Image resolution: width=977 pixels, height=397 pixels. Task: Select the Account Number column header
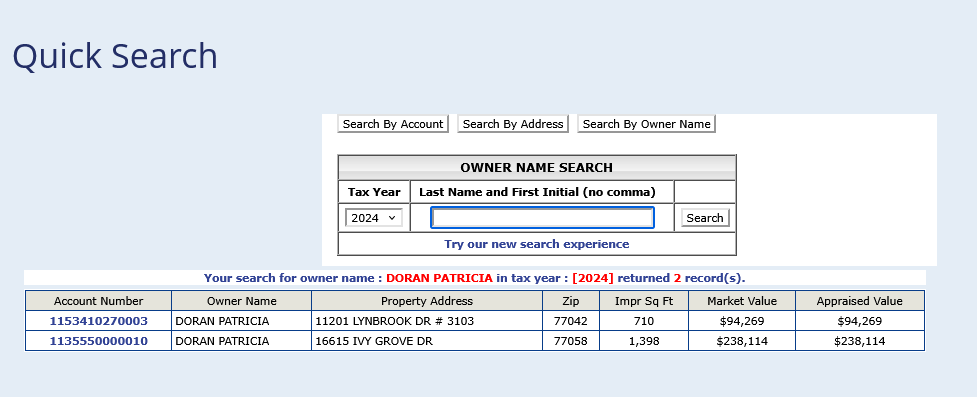click(98, 301)
